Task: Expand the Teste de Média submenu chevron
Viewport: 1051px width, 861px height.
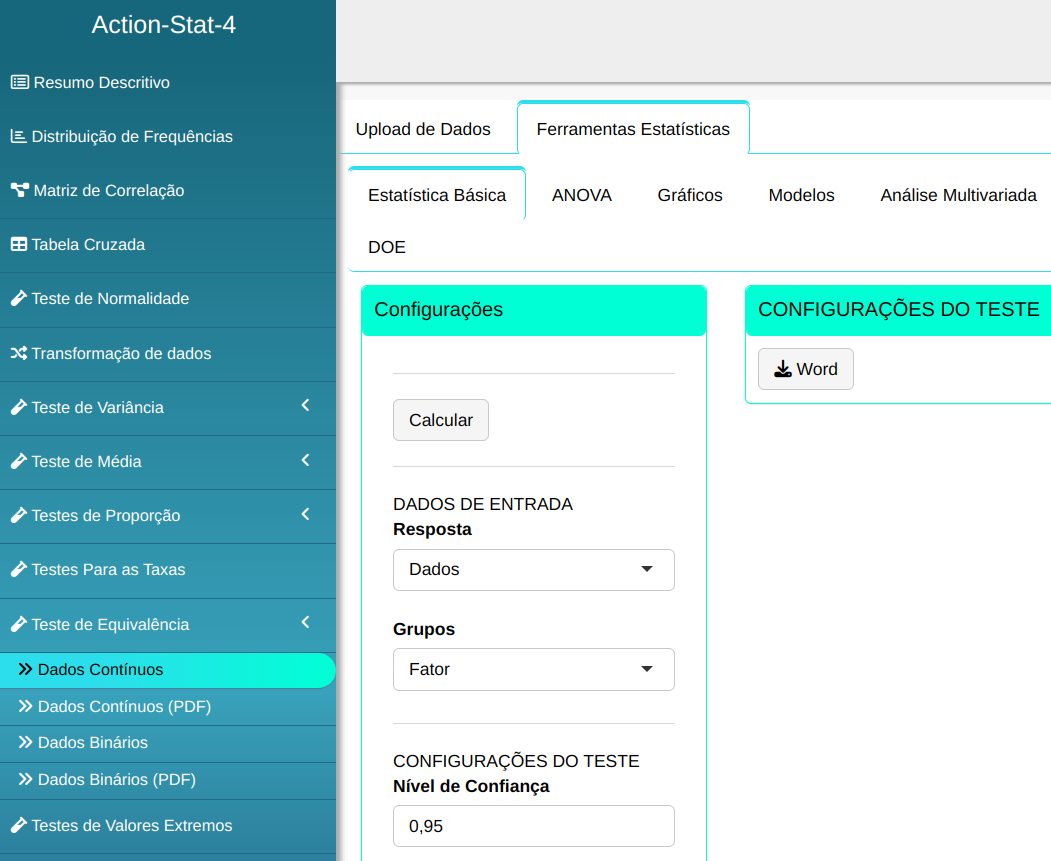Action: pyautogui.click(x=305, y=460)
